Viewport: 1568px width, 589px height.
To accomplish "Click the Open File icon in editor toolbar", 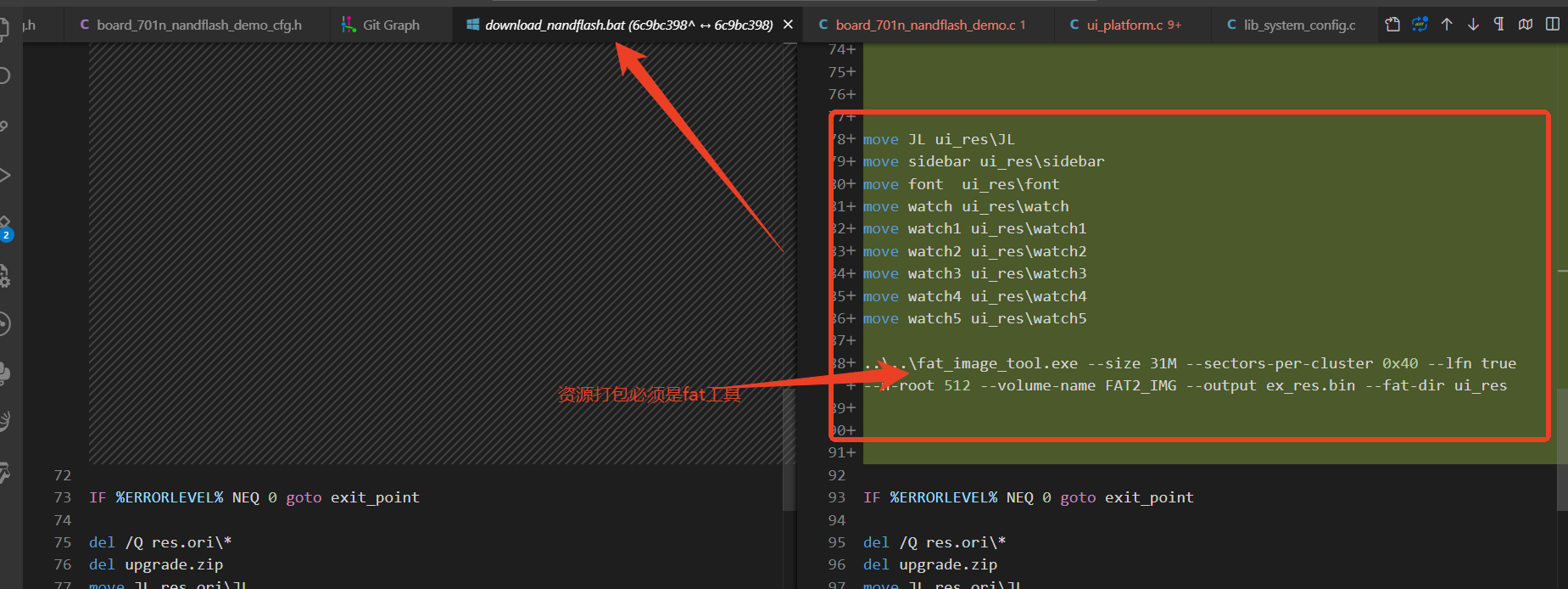I will [1392, 25].
